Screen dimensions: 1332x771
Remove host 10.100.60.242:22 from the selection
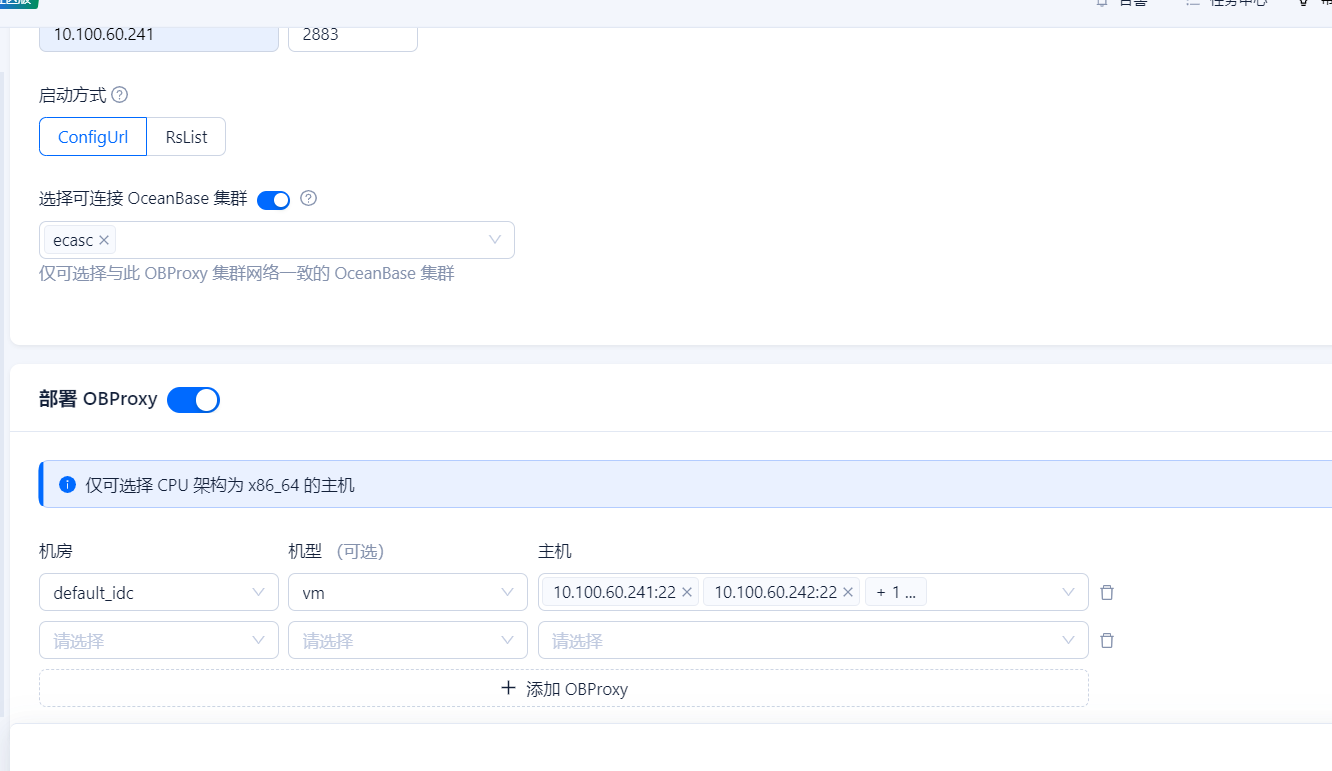pyautogui.click(x=848, y=592)
